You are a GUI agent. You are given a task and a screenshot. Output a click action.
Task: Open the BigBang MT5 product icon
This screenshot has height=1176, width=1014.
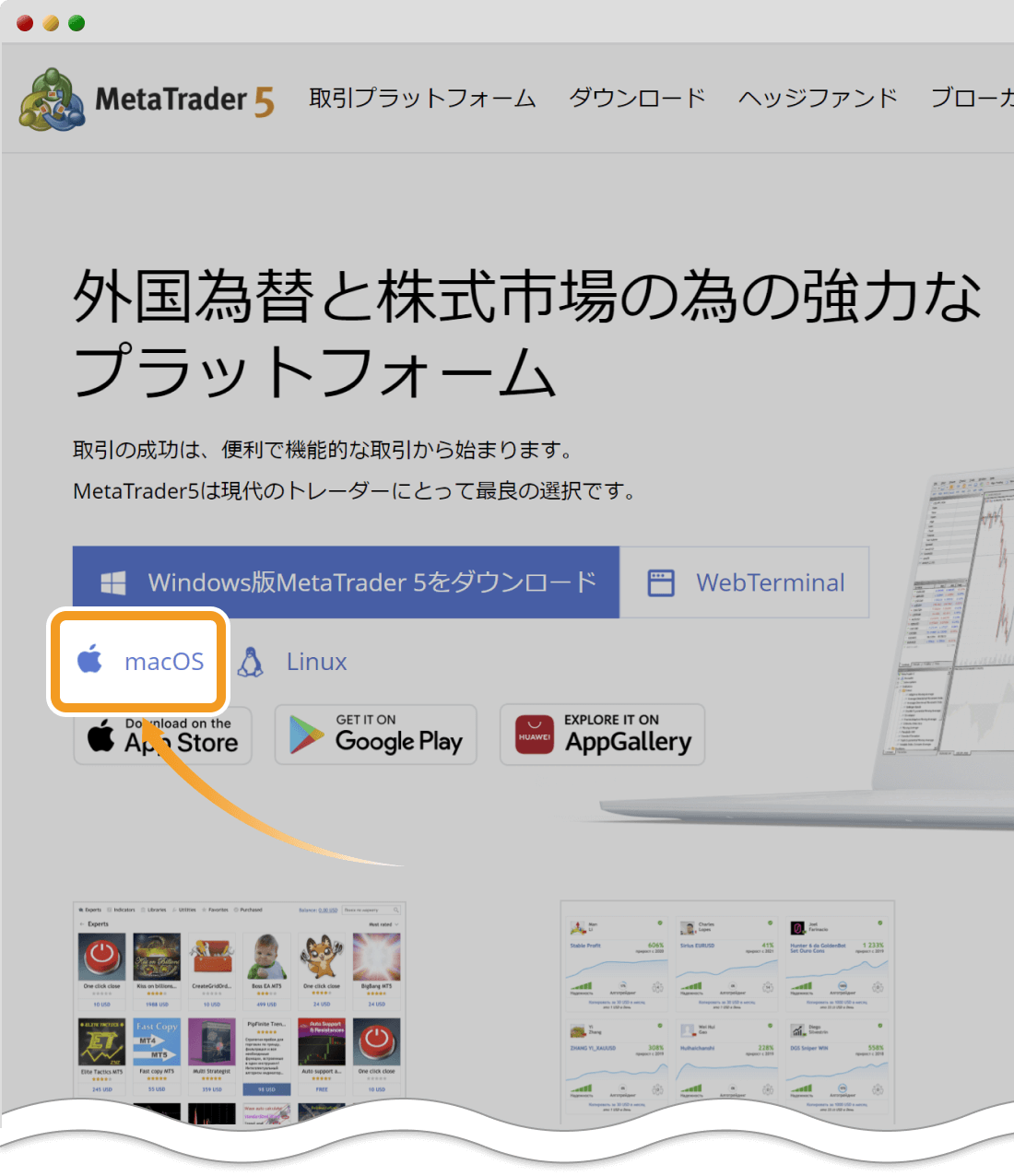tap(376, 957)
